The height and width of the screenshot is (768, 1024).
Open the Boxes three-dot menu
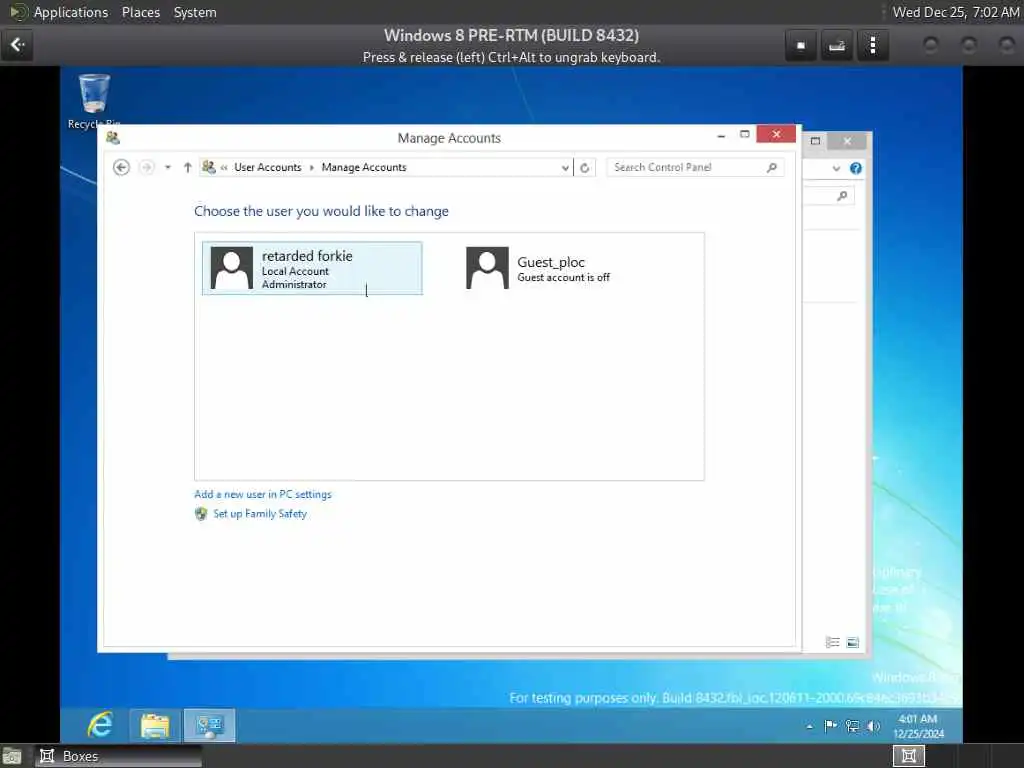click(872, 46)
